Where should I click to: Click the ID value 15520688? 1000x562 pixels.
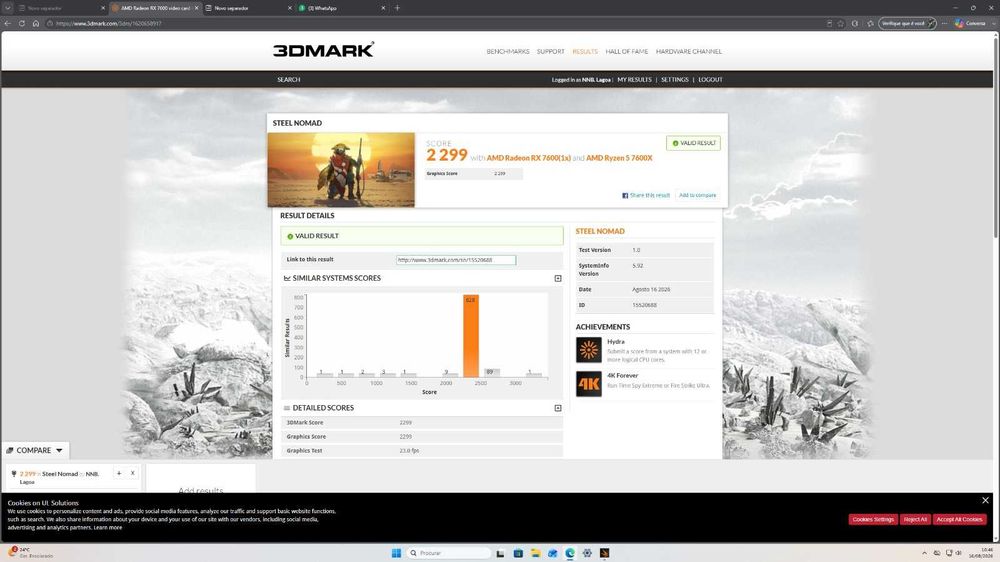click(644, 305)
